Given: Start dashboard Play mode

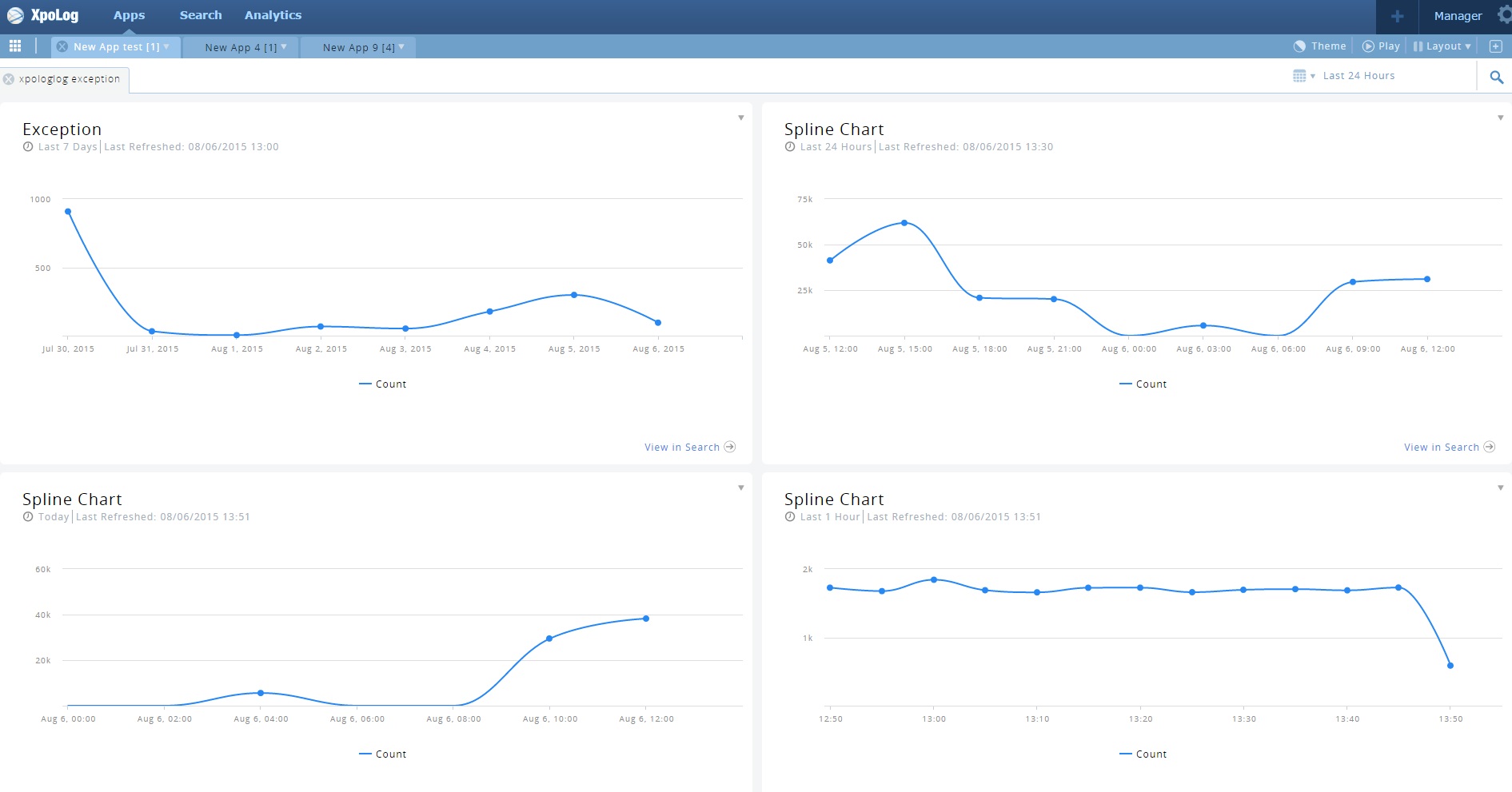Looking at the screenshot, I should (x=1381, y=46).
